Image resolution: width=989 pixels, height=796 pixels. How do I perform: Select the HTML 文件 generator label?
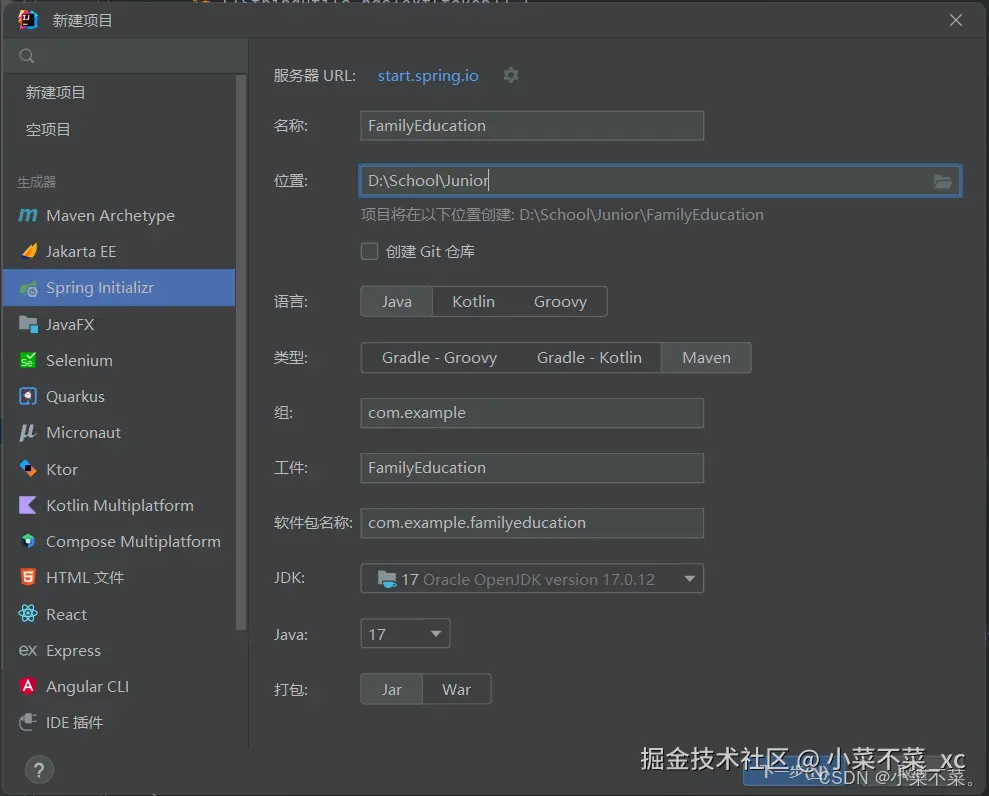[x=85, y=578]
